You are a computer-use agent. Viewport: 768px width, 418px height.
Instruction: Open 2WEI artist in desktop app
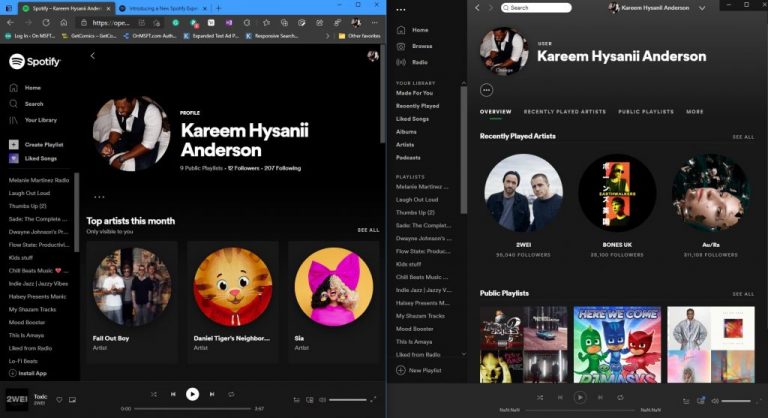click(x=524, y=193)
